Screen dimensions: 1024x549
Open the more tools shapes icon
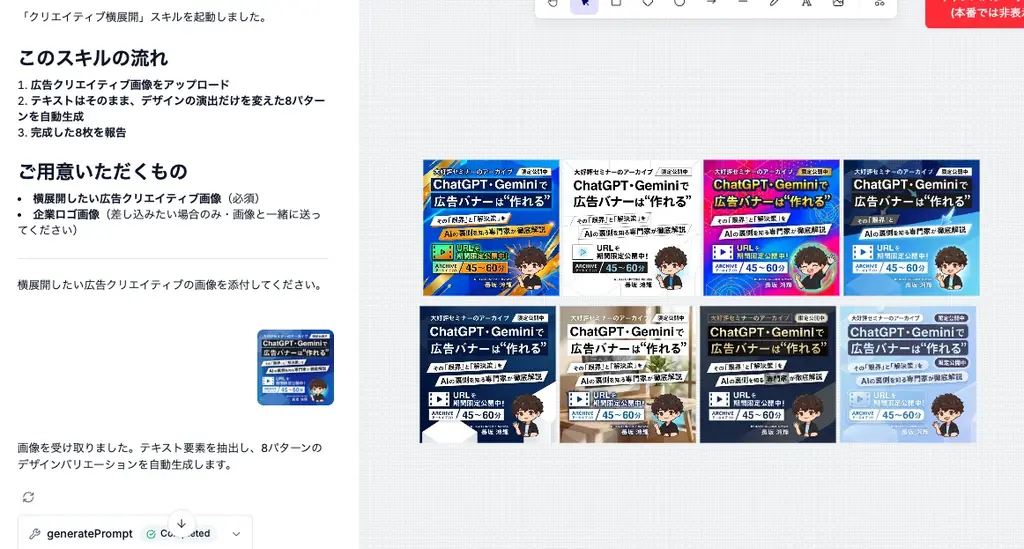coord(879,3)
